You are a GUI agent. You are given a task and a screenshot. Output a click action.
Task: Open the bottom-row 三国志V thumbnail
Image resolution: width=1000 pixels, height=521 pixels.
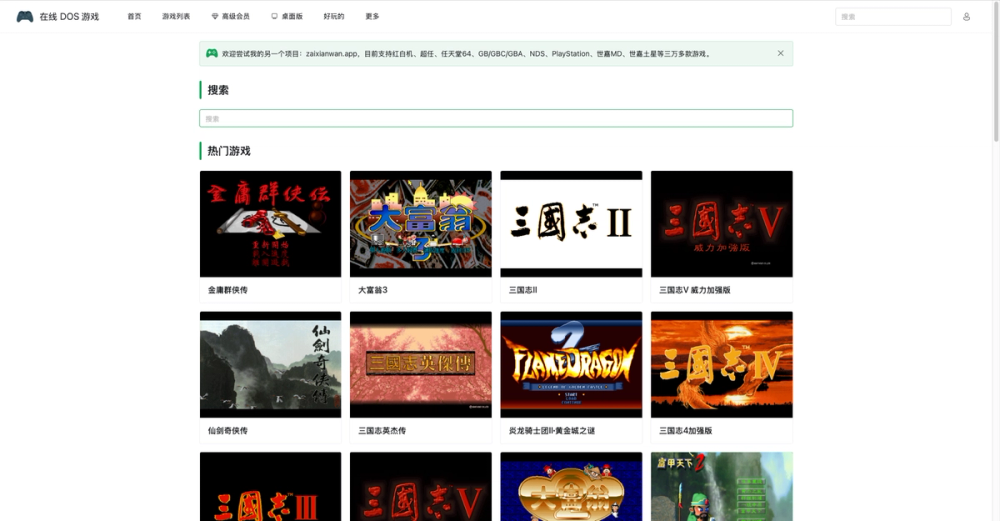coord(421,487)
